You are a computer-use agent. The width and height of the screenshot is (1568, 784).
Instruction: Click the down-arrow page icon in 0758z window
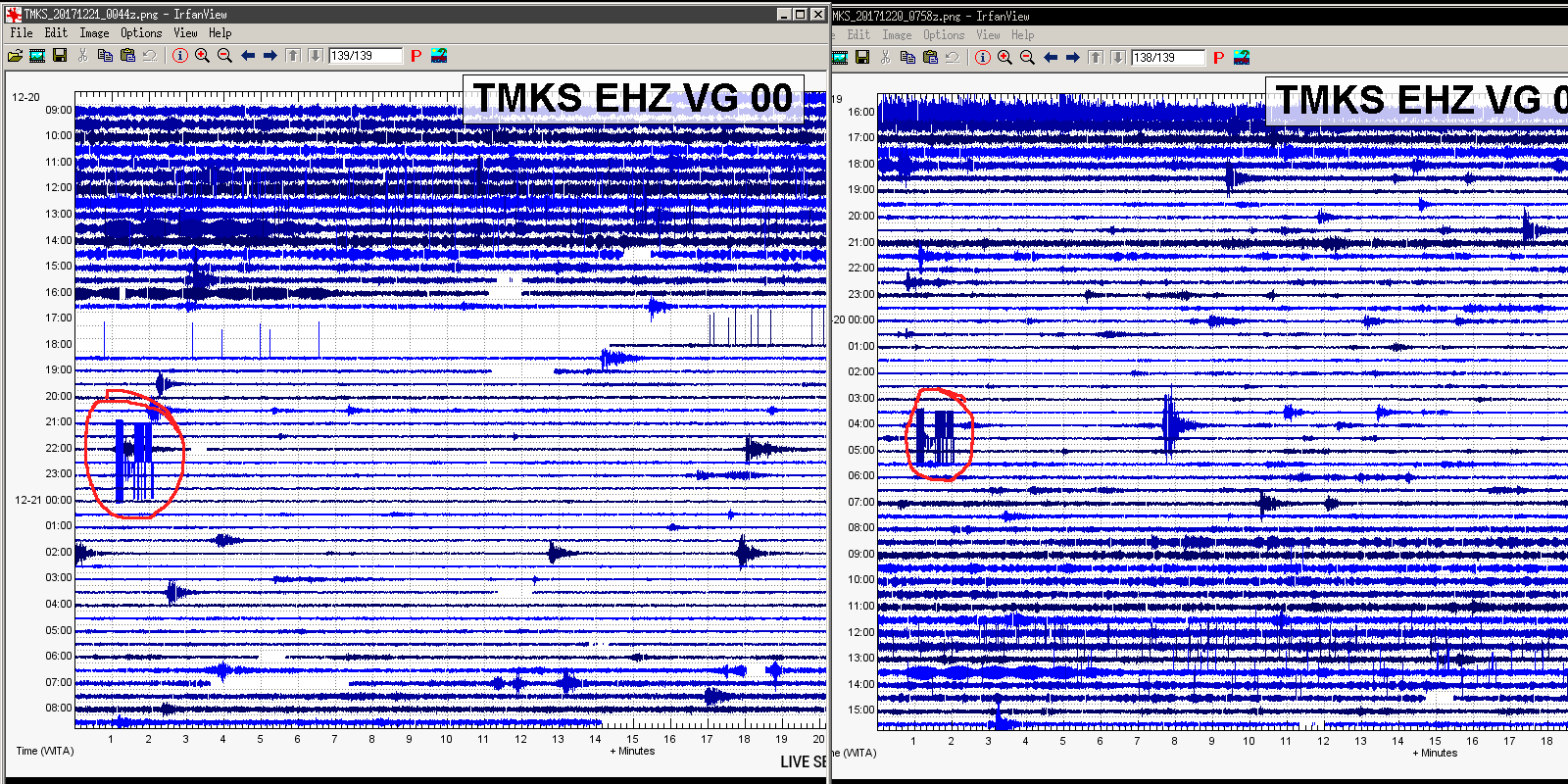click(x=1118, y=58)
